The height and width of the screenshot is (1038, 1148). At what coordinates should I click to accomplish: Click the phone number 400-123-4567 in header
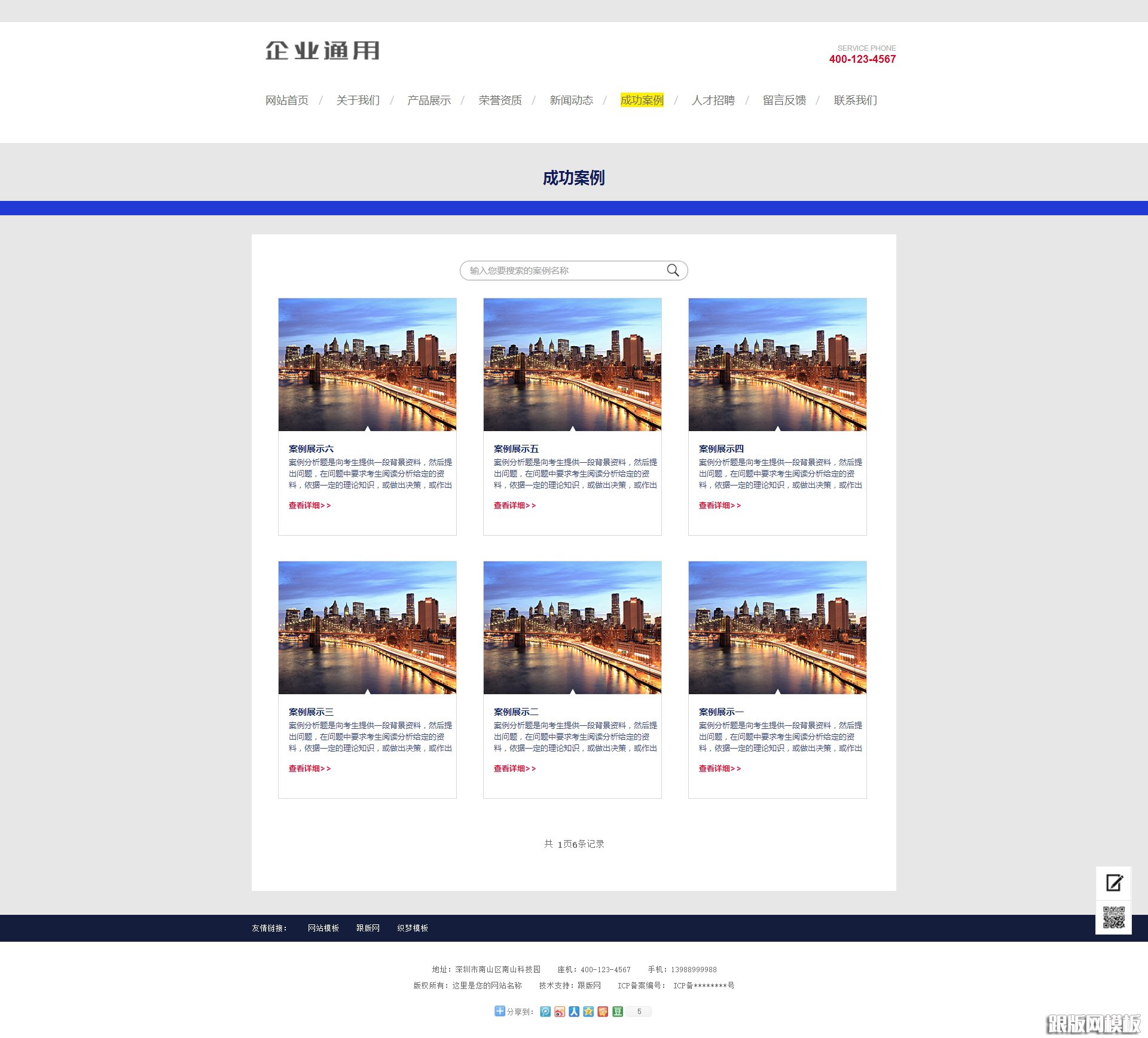click(862, 59)
